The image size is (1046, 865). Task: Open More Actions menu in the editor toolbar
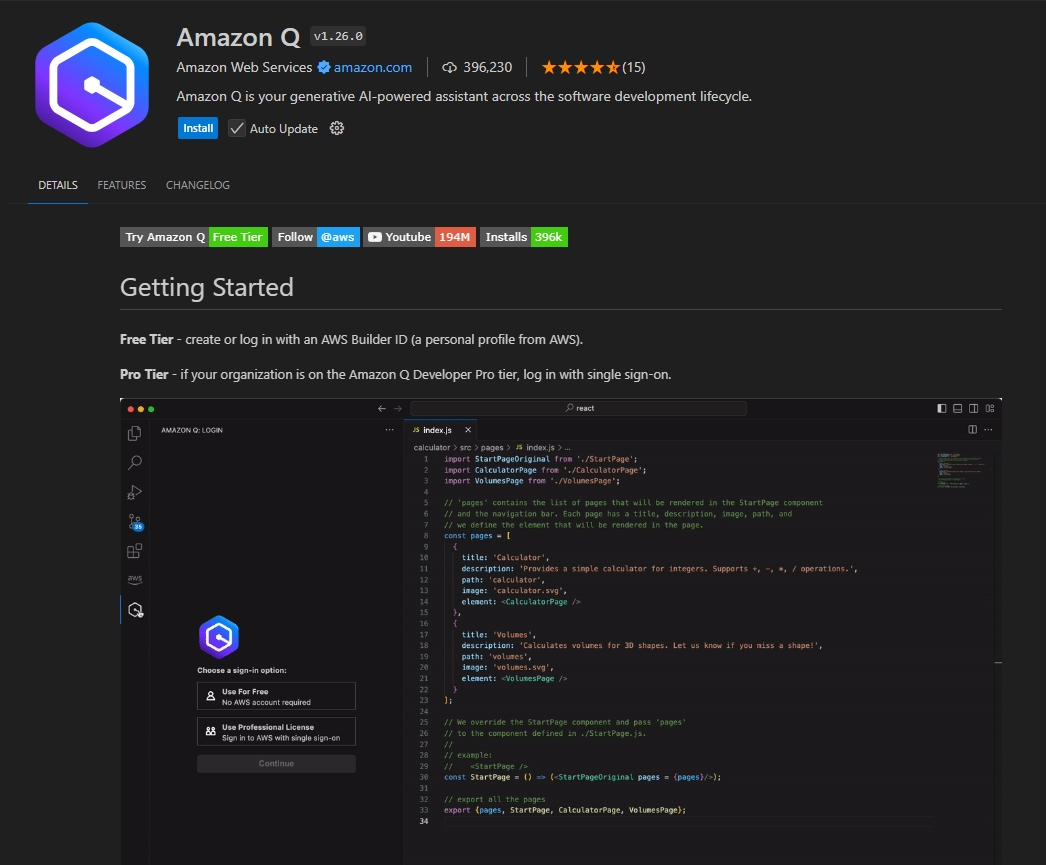coord(986,429)
